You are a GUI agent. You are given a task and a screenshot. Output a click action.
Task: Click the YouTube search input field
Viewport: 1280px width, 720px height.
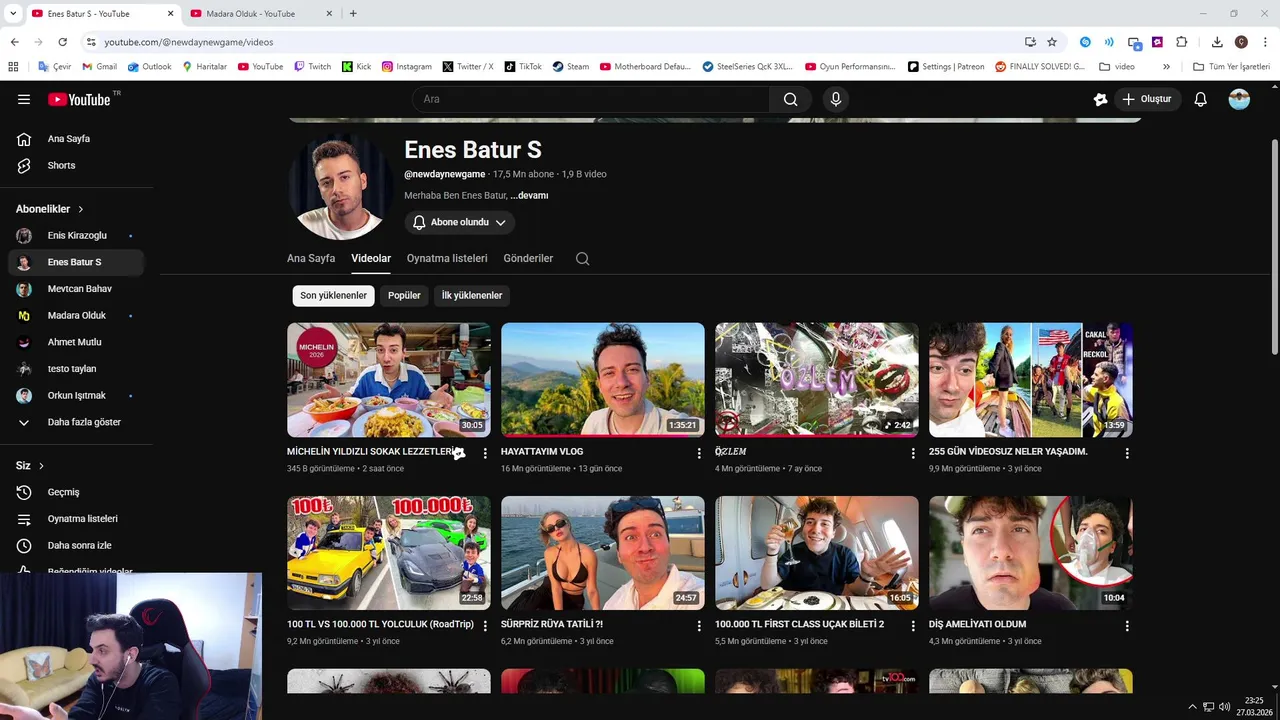pyautogui.click(x=591, y=99)
